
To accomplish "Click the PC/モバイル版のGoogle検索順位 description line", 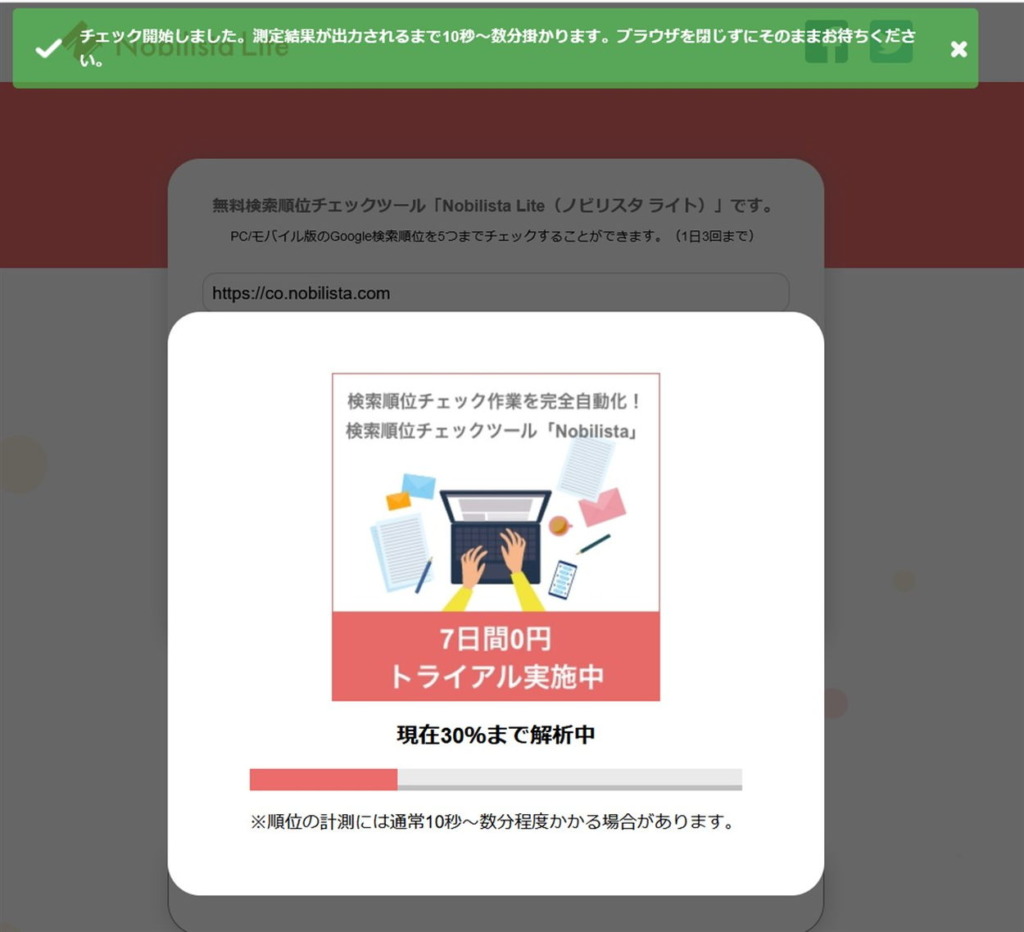I will pyautogui.click(x=494, y=236).
